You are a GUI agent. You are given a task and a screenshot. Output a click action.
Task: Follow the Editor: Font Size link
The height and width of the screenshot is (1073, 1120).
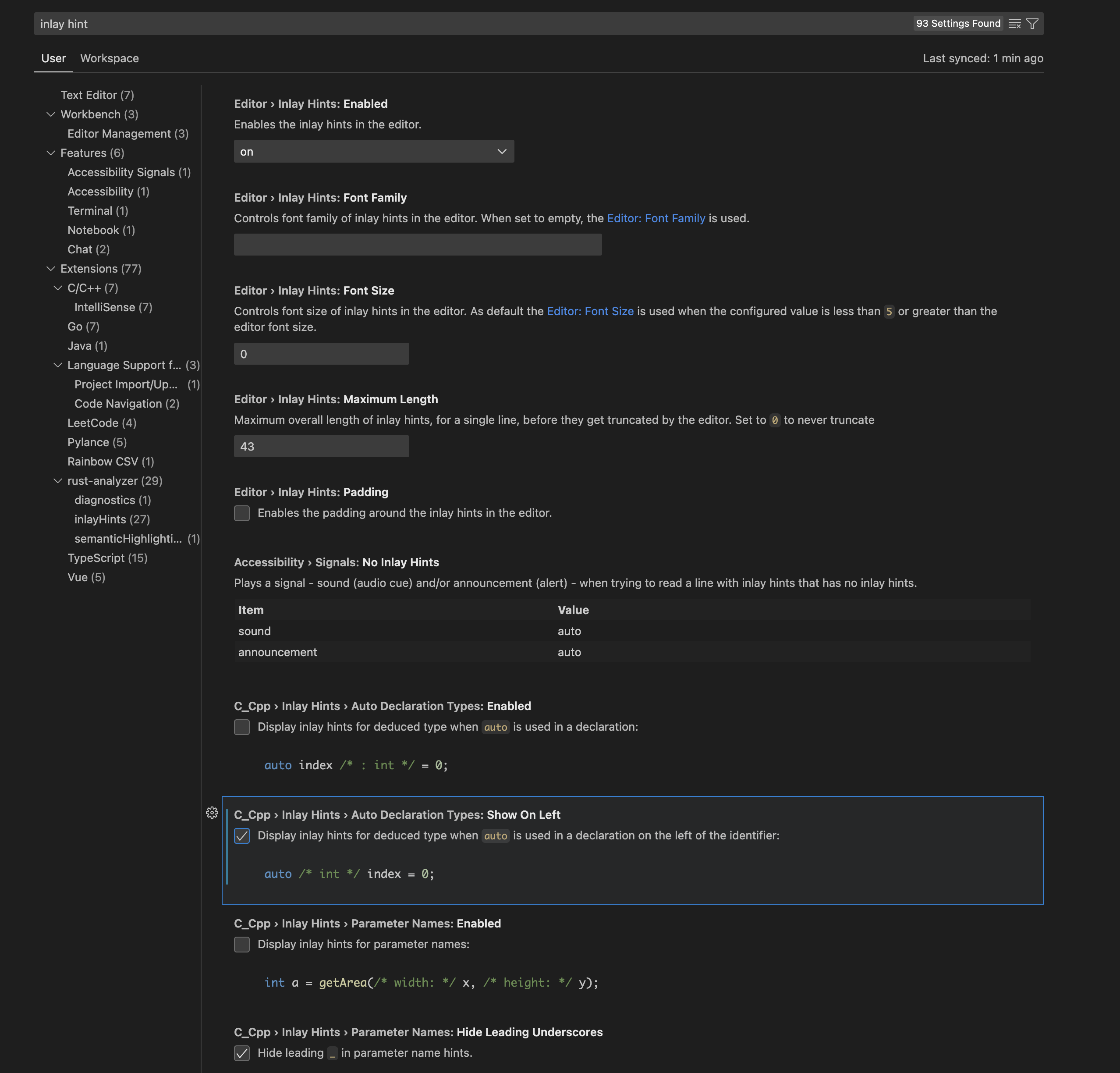pyautogui.click(x=590, y=311)
